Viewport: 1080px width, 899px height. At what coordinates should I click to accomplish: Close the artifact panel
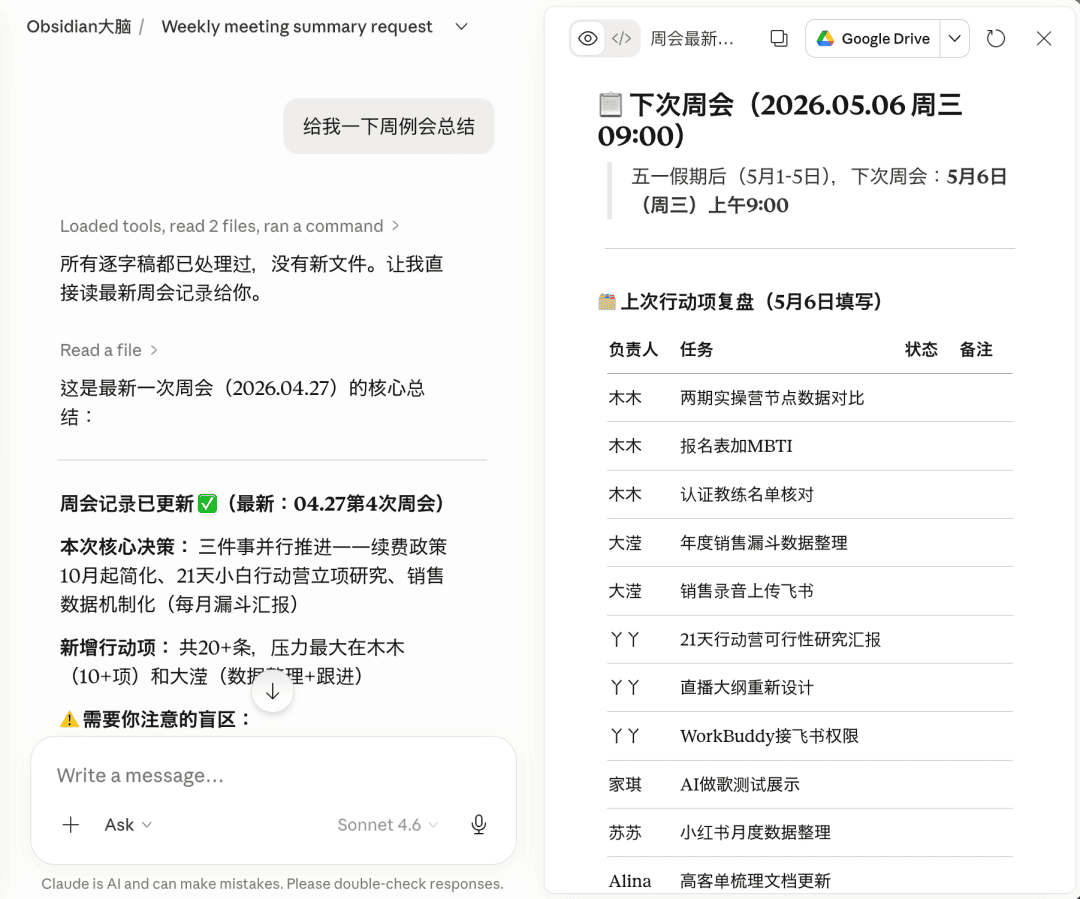1044,39
